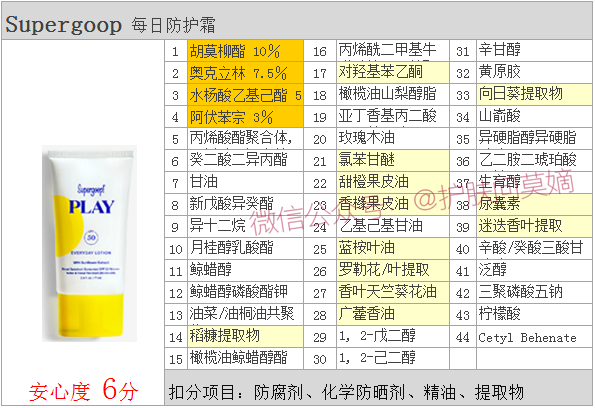
Task: Click row number 44 cell
Action: pyautogui.click(x=463, y=337)
